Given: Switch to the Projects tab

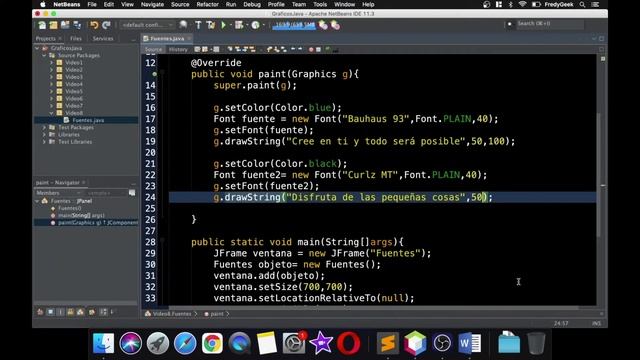Looking at the screenshot, I should click(x=45, y=38).
